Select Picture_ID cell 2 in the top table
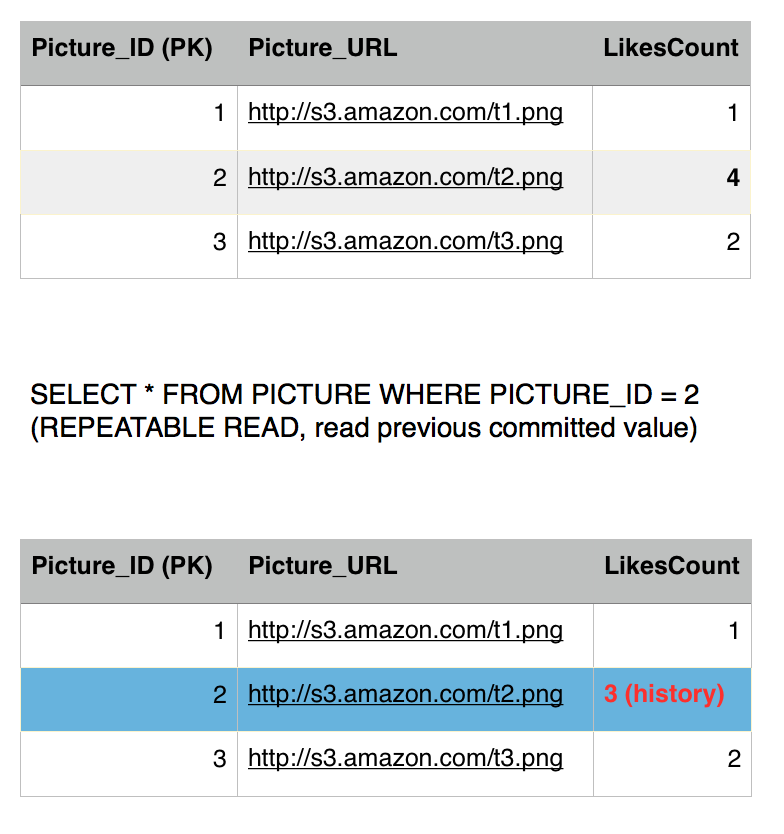This screenshot has width=784, height=834. [220, 178]
